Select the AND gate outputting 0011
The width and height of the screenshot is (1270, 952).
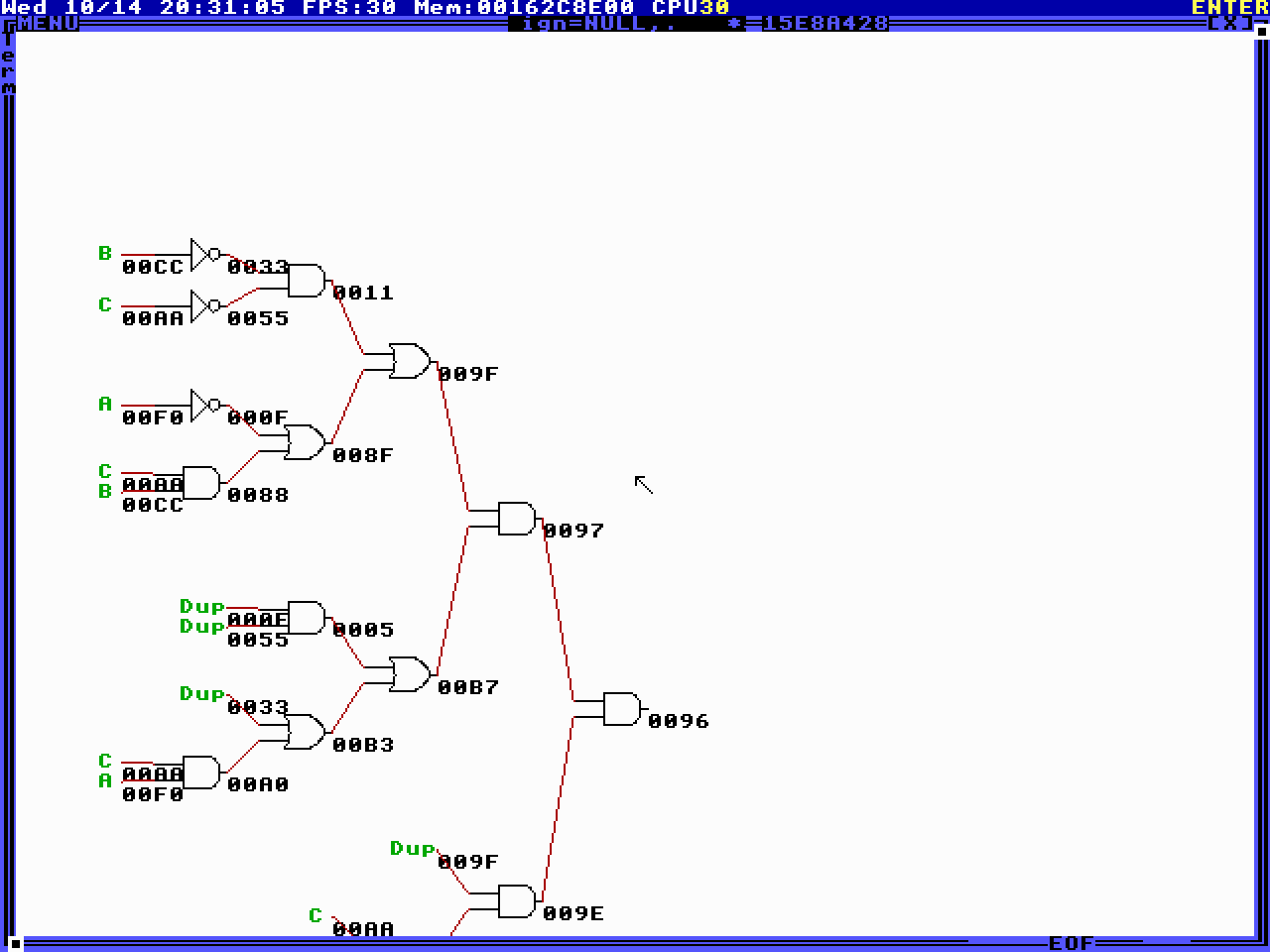pos(308,281)
